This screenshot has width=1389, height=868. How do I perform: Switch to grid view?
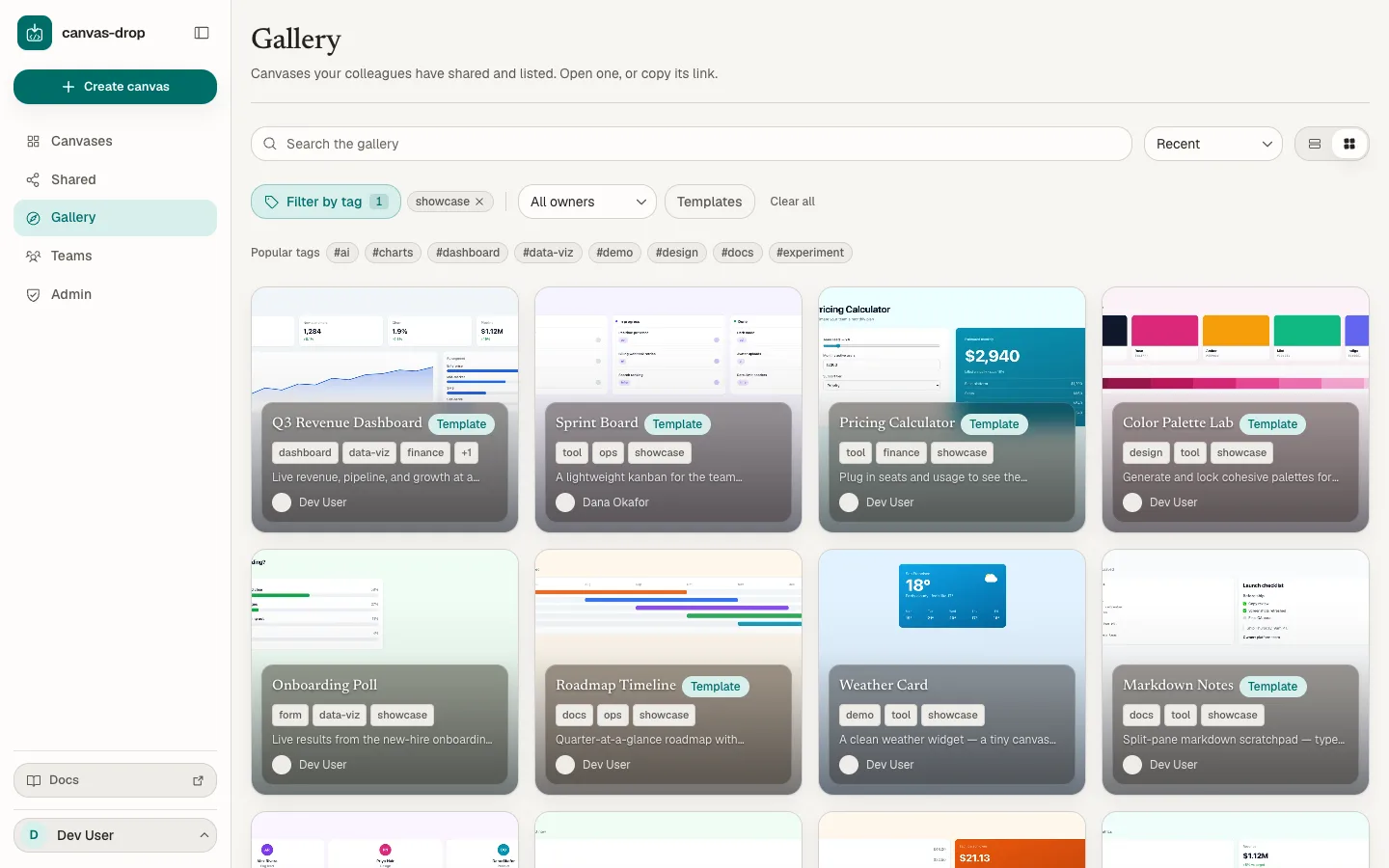(x=1349, y=144)
